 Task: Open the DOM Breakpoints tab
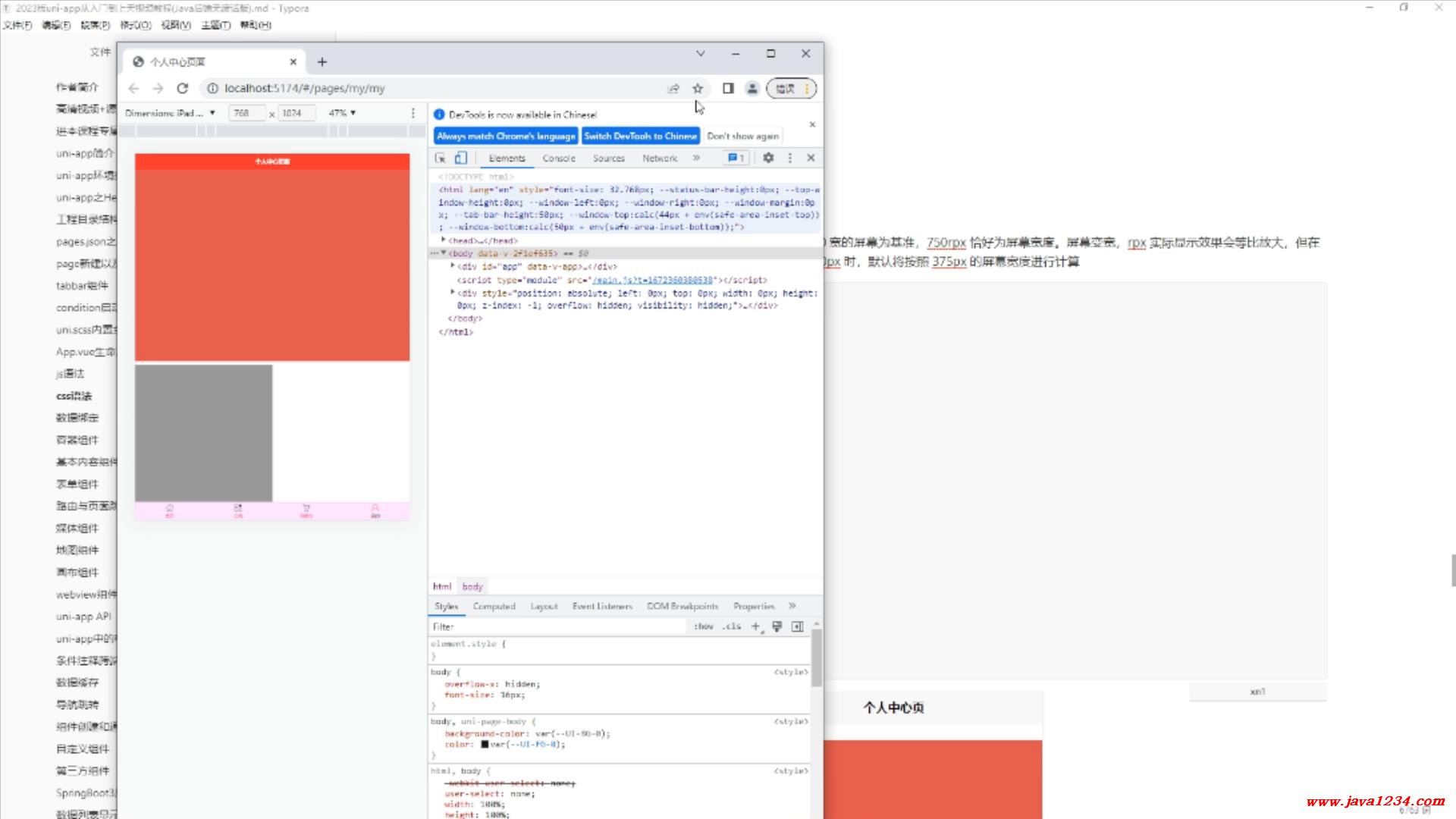[682, 607]
